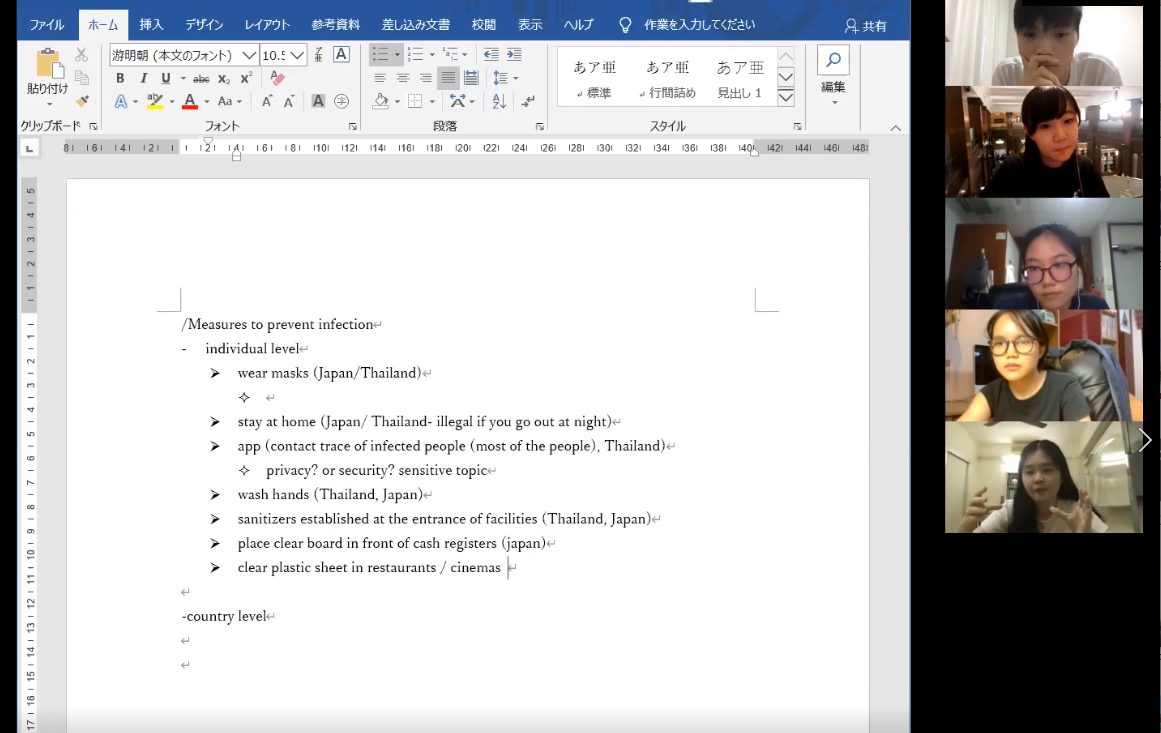Click the character border A icon

[341, 55]
